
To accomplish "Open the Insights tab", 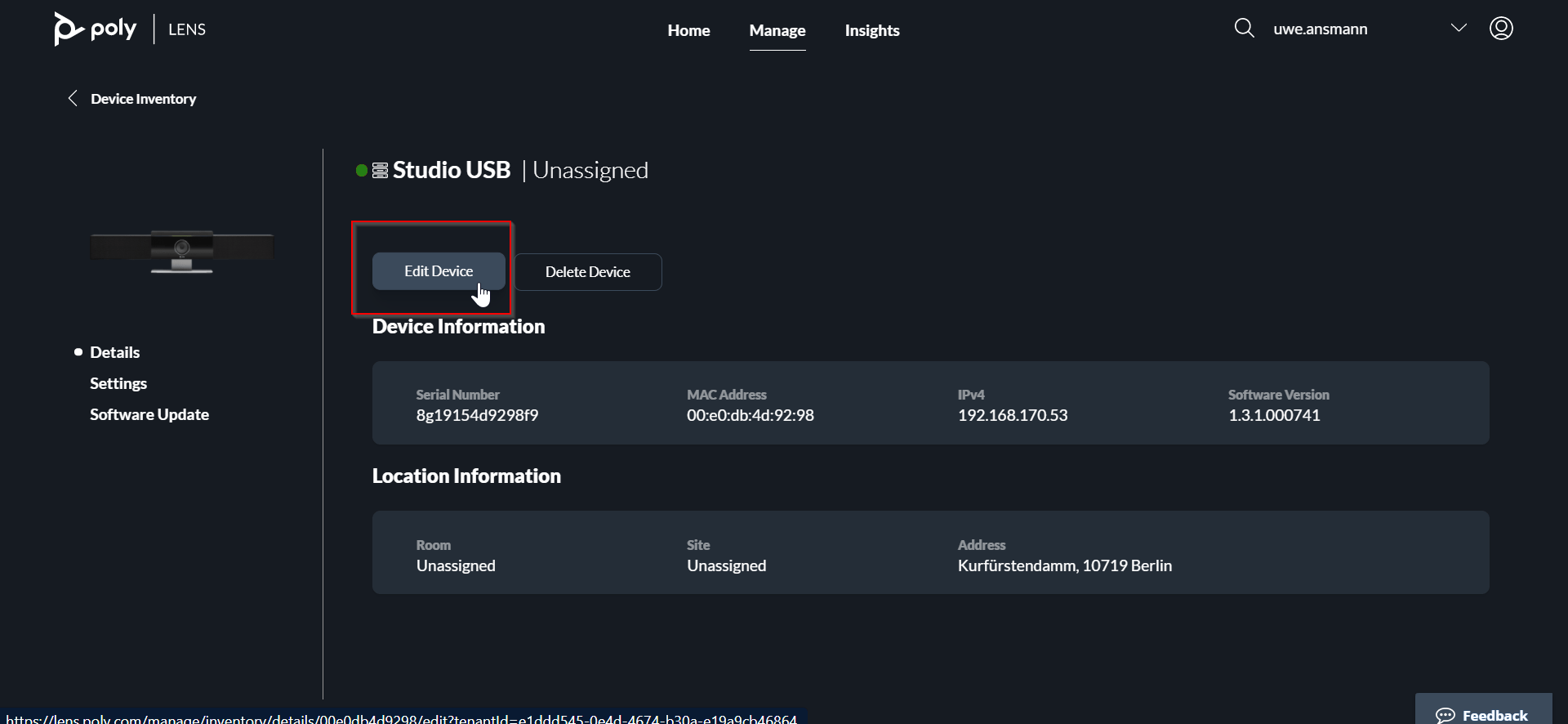I will [872, 30].
